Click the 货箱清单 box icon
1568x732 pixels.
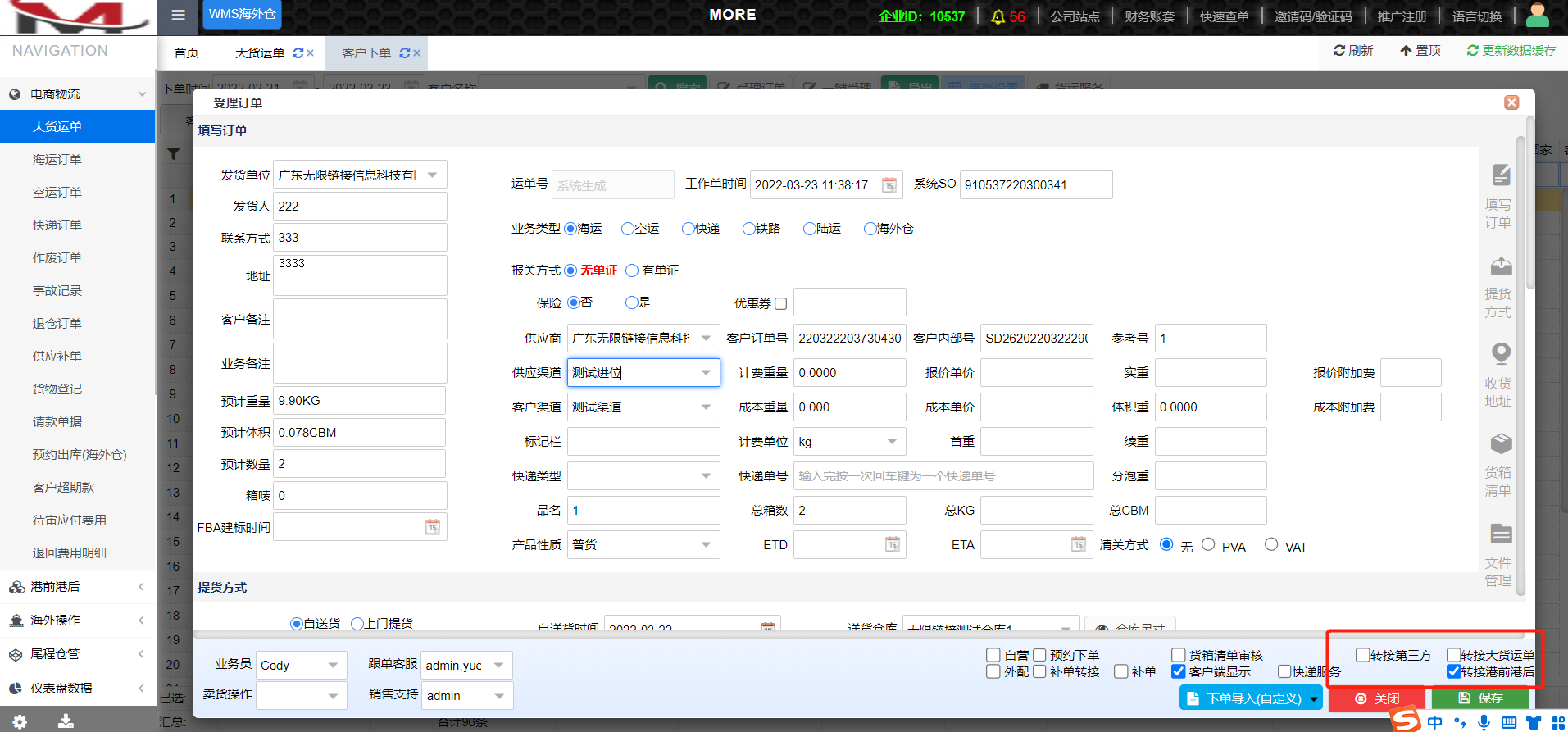click(x=1501, y=443)
